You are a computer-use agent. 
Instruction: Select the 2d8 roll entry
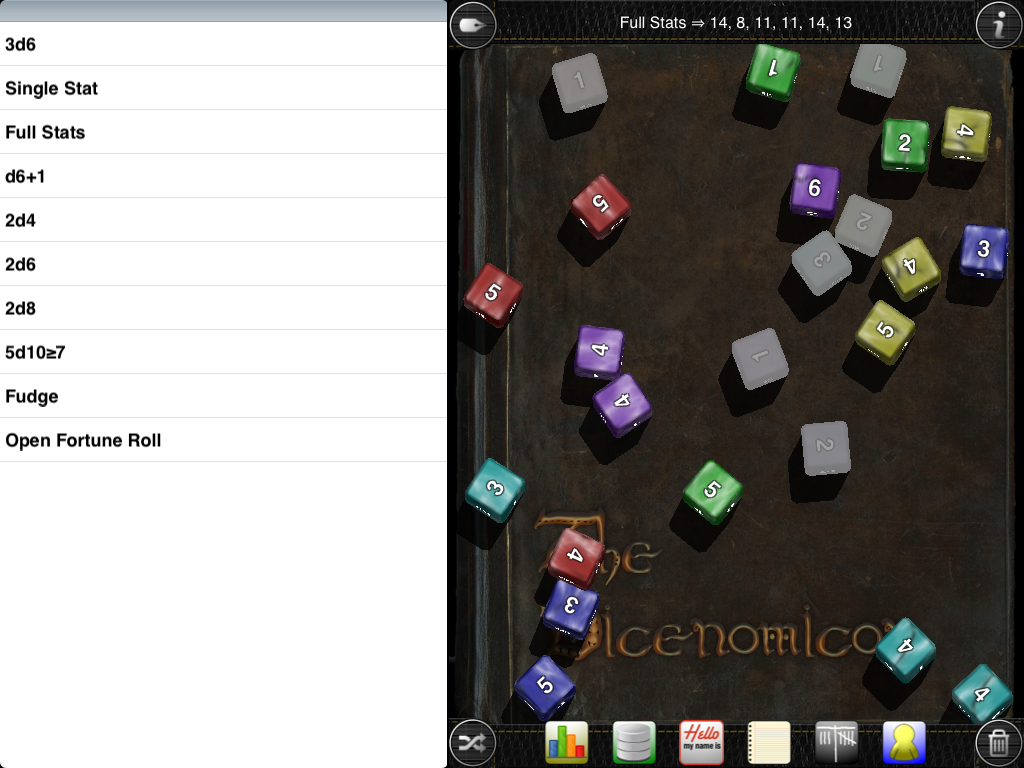click(223, 308)
